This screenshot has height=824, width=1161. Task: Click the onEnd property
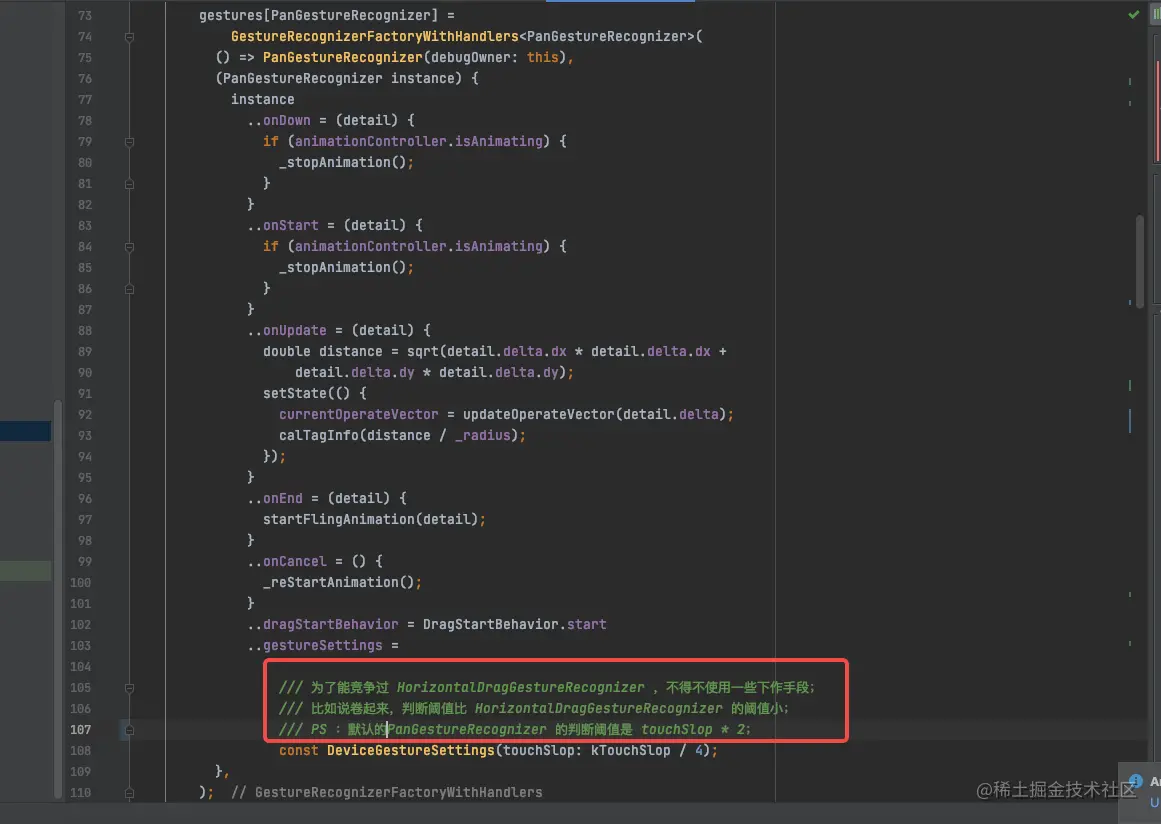click(x=282, y=498)
